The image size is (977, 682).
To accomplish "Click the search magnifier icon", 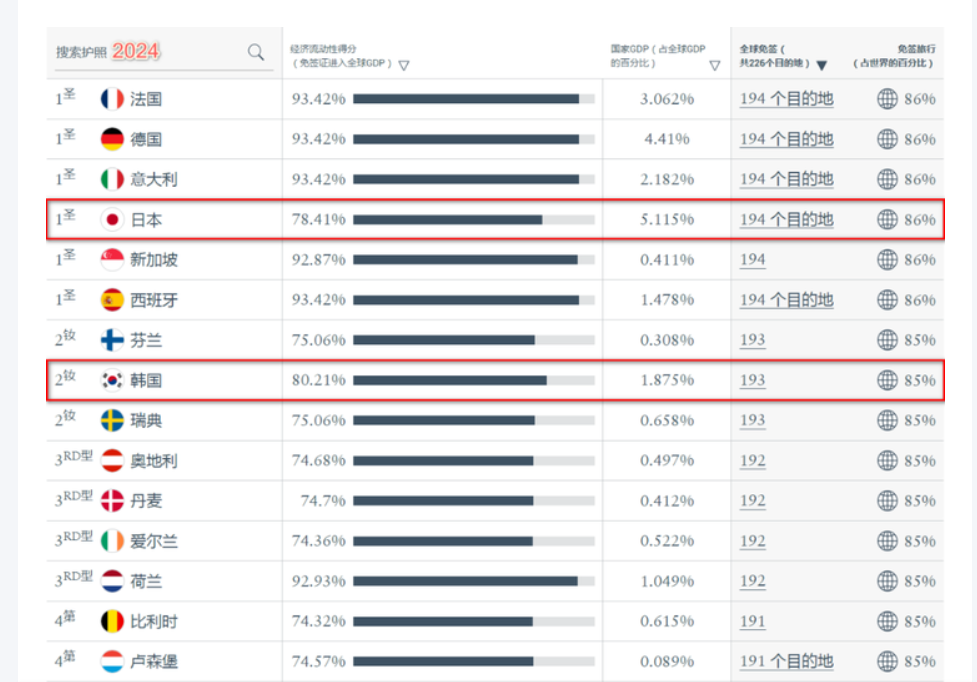I will pos(256,52).
